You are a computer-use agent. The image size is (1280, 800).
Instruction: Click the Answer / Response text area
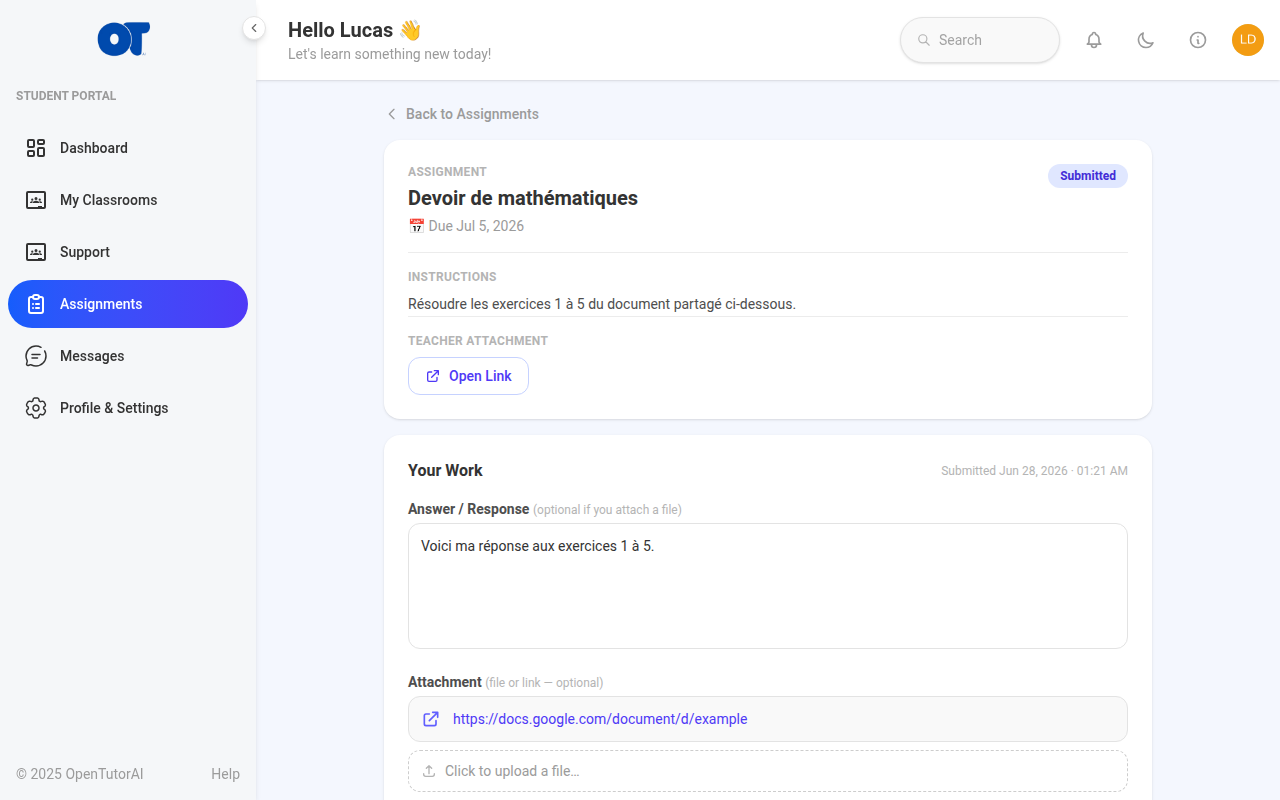tap(768, 586)
